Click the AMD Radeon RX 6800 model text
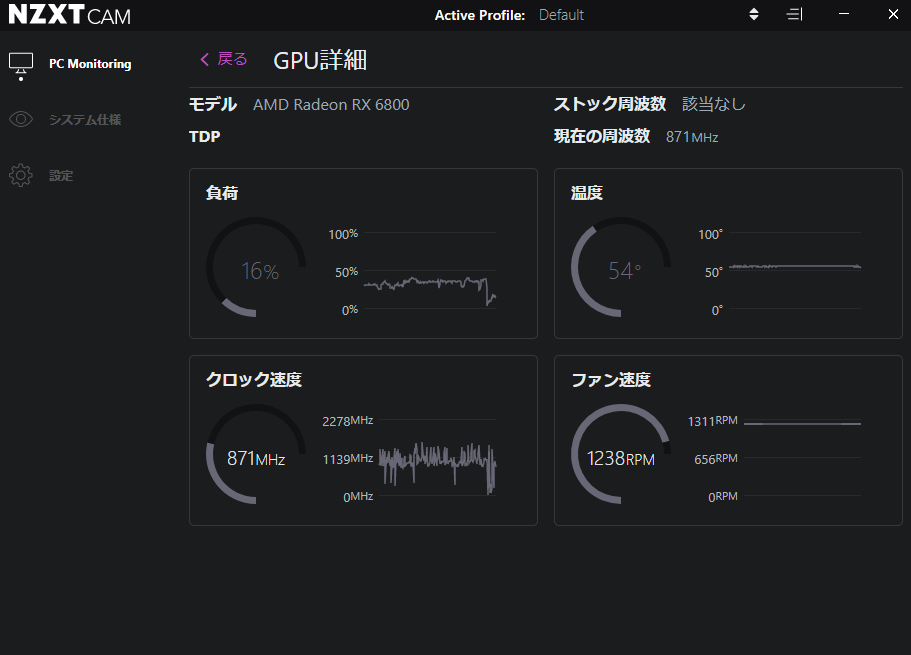Viewport: 911px width, 655px height. 331,105
